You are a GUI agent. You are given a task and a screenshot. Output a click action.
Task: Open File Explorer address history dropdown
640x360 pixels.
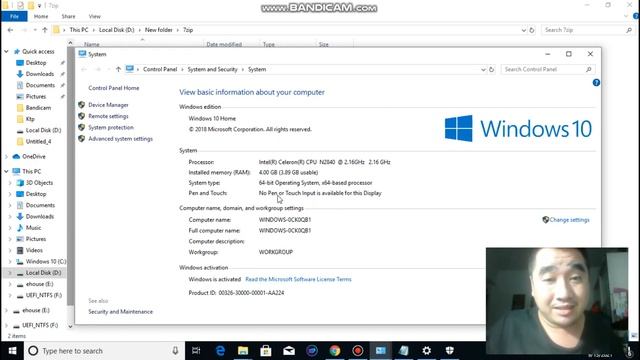click(524, 30)
